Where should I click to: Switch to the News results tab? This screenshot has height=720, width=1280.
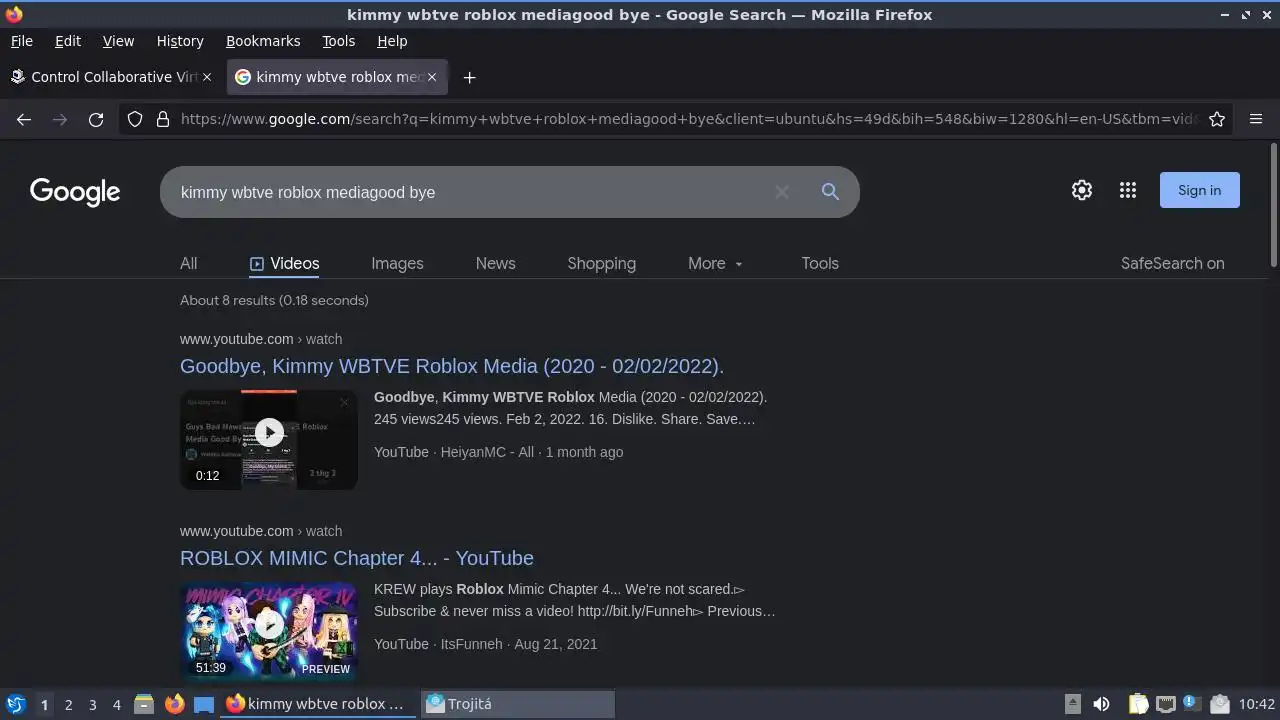(495, 263)
